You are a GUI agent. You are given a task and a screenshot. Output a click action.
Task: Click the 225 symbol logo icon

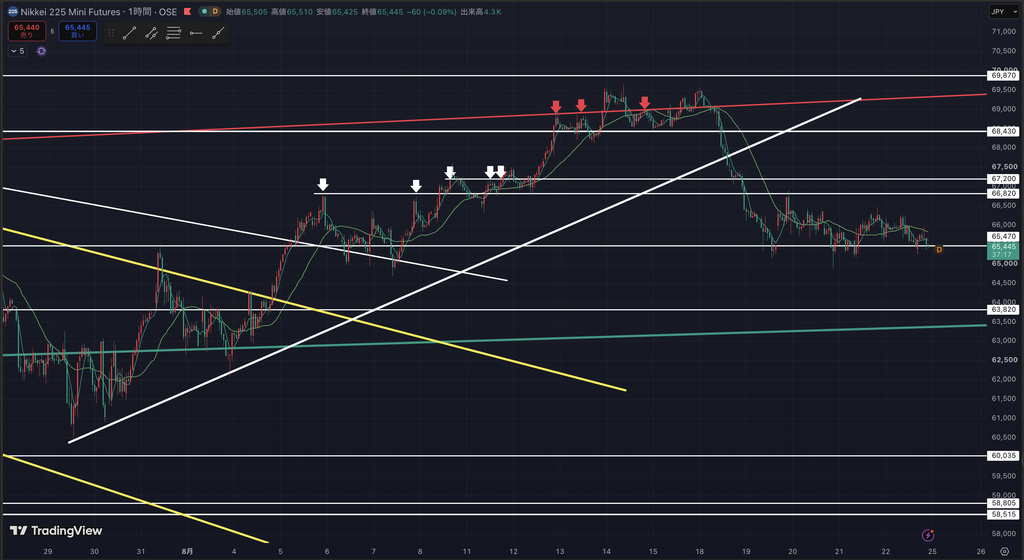click(12, 11)
